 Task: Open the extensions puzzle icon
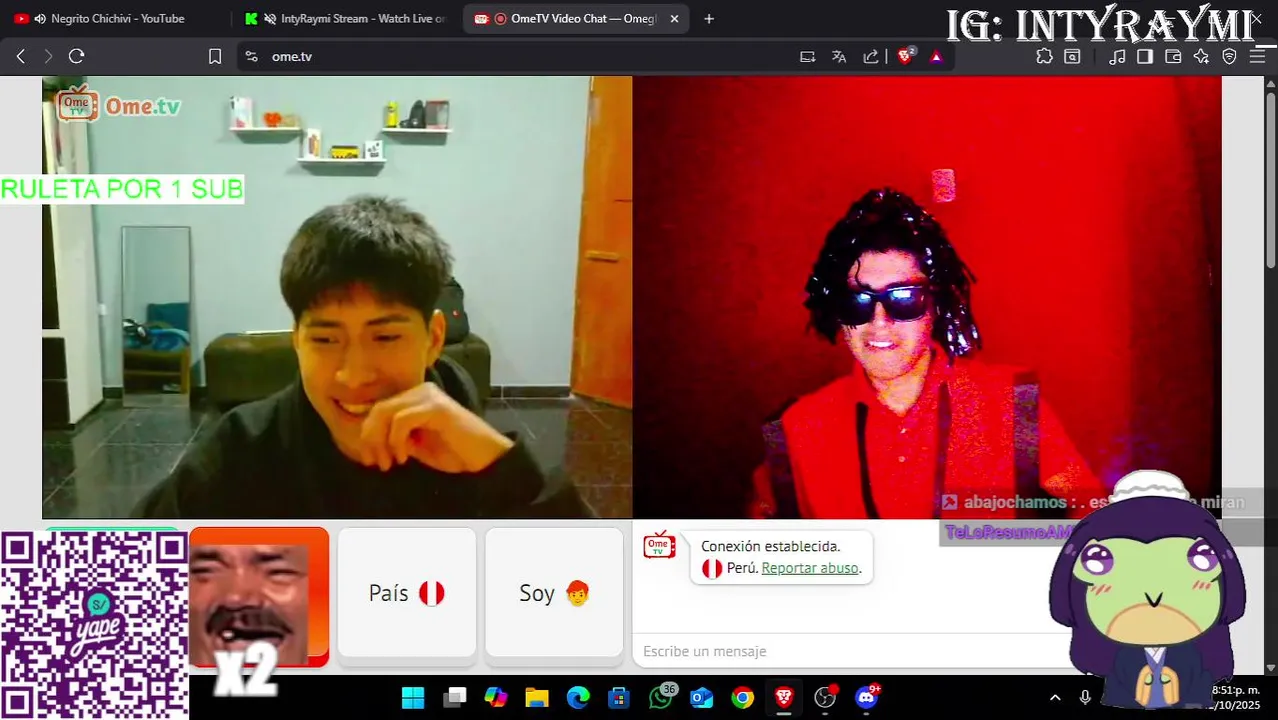pos(1044,56)
